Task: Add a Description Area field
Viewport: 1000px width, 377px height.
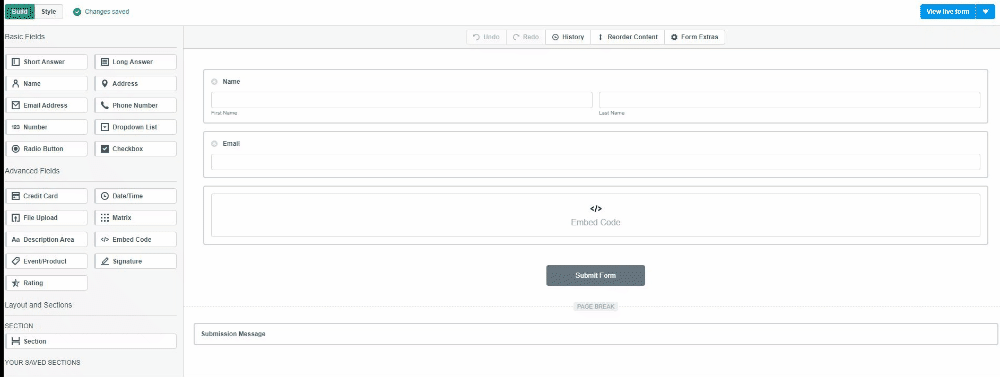Action: coord(46,239)
